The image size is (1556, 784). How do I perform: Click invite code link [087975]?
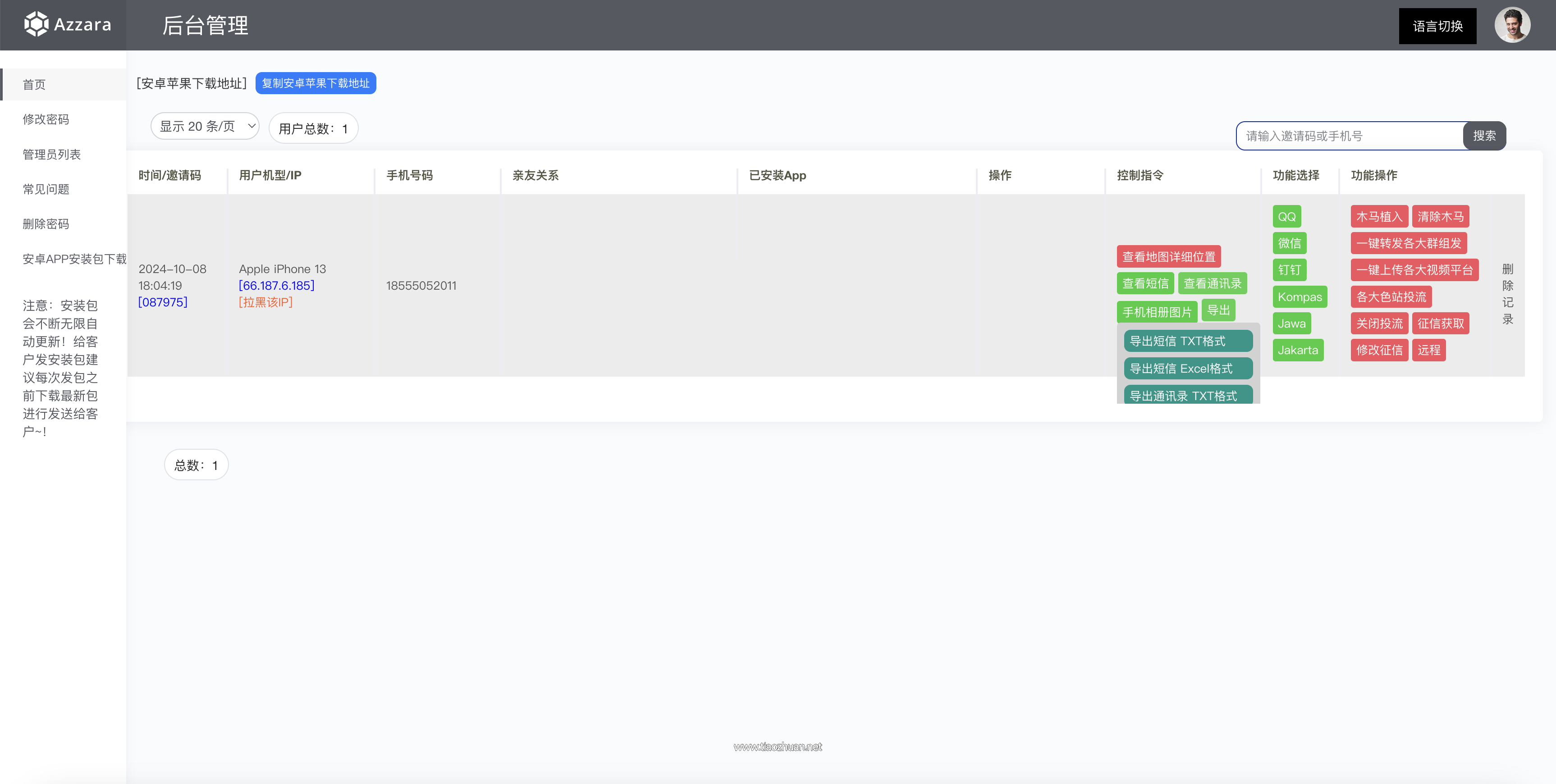pos(162,302)
